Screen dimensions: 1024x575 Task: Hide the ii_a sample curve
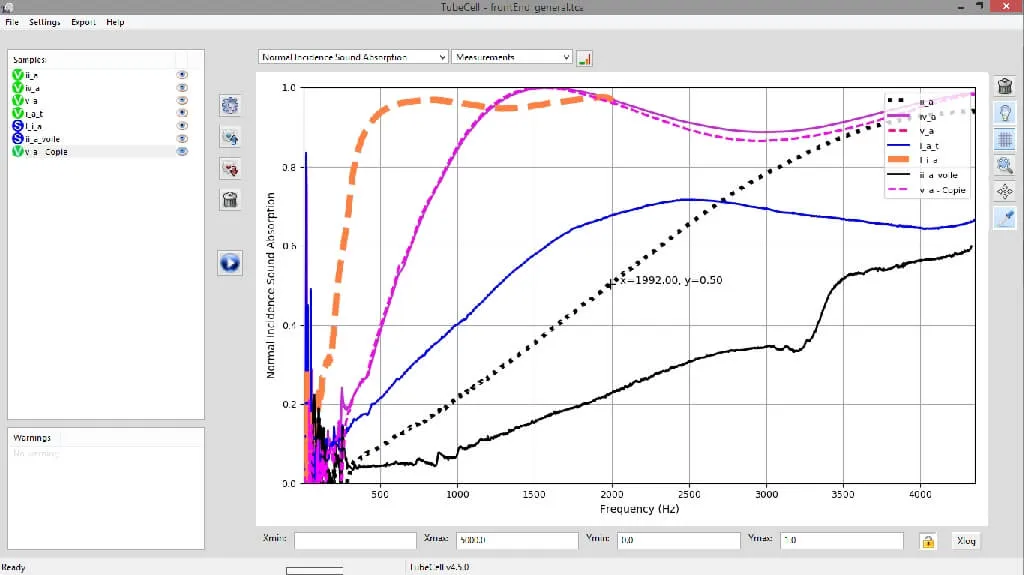tap(182, 75)
